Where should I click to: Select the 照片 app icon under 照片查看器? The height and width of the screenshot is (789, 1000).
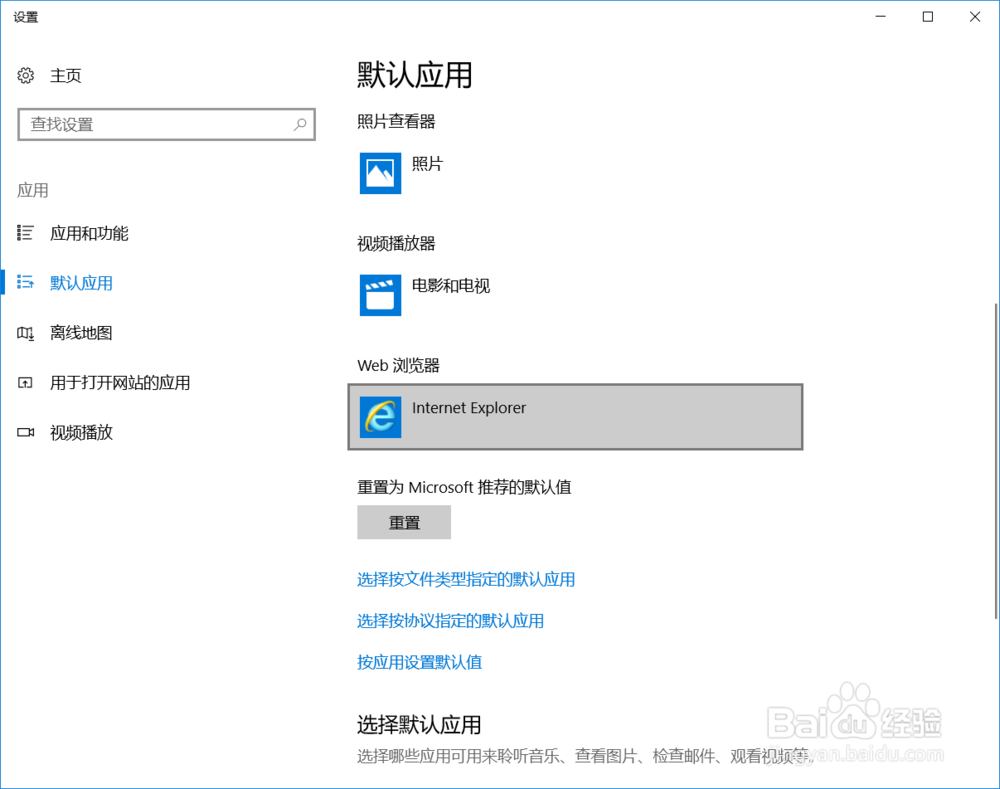tap(380, 173)
